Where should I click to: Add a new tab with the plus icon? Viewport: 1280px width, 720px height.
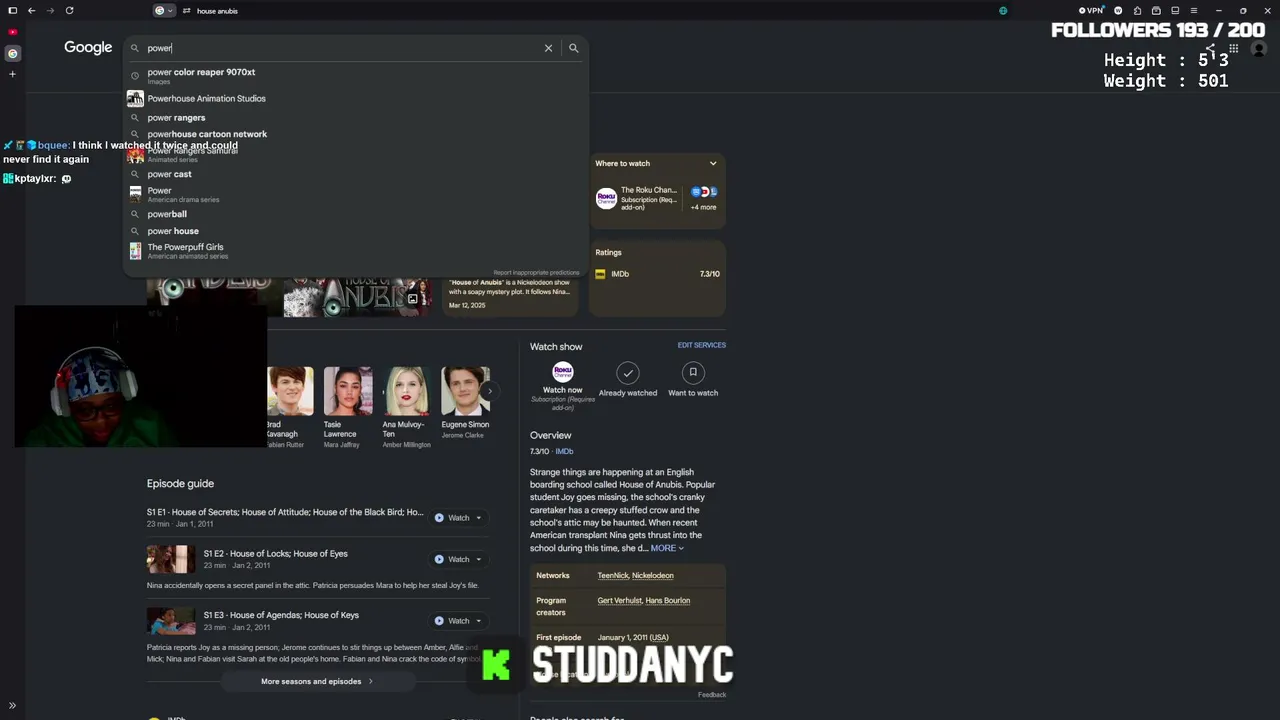(12, 74)
